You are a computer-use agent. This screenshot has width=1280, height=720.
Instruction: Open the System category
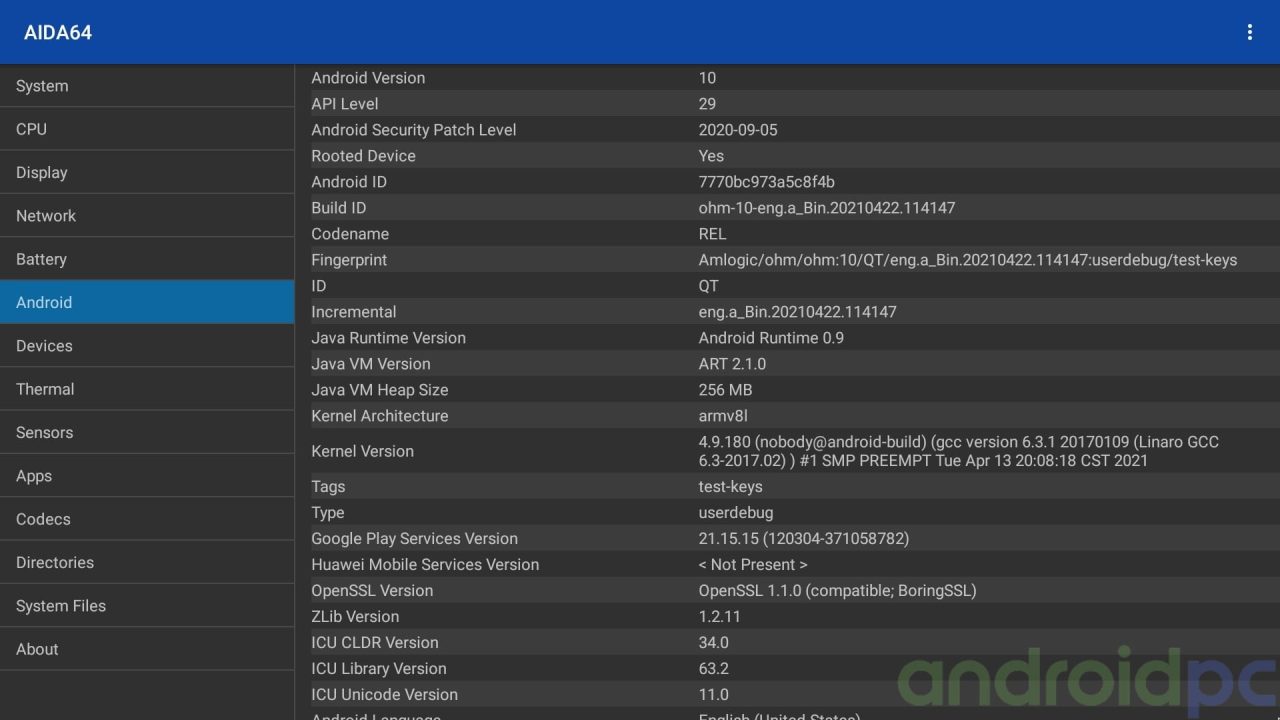point(147,86)
